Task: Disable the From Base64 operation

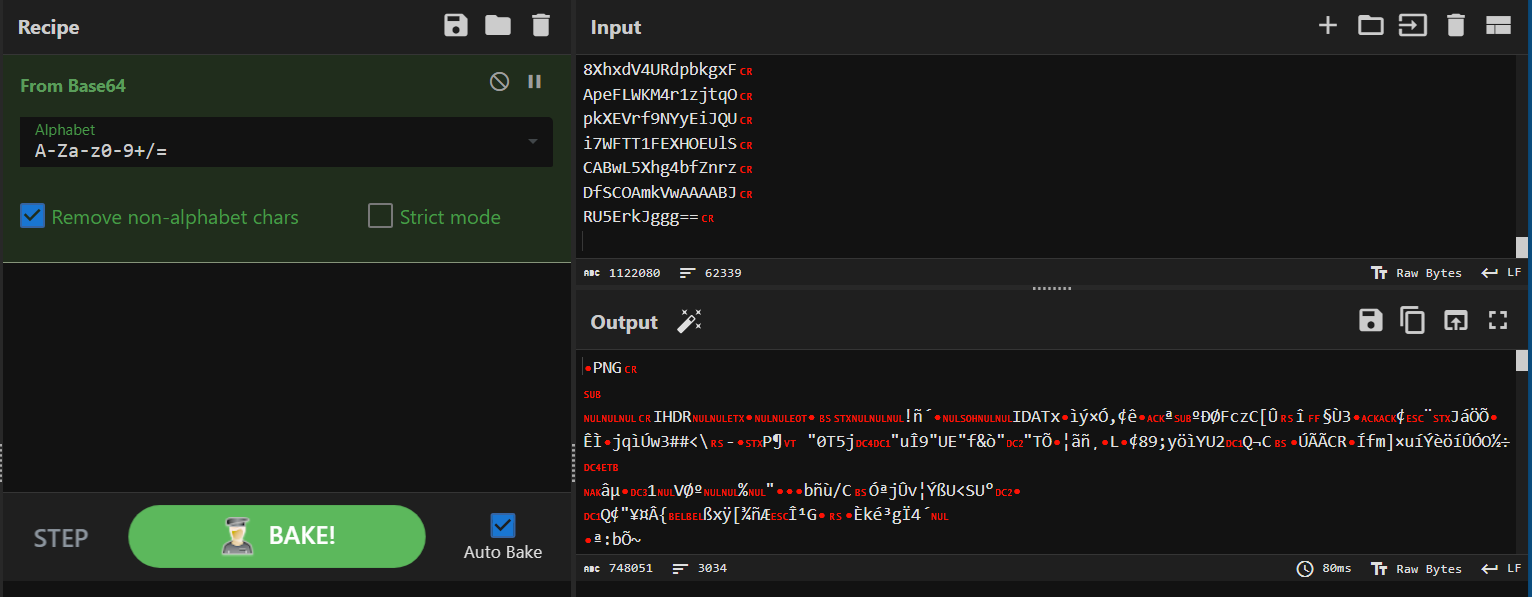Action: [499, 82]
